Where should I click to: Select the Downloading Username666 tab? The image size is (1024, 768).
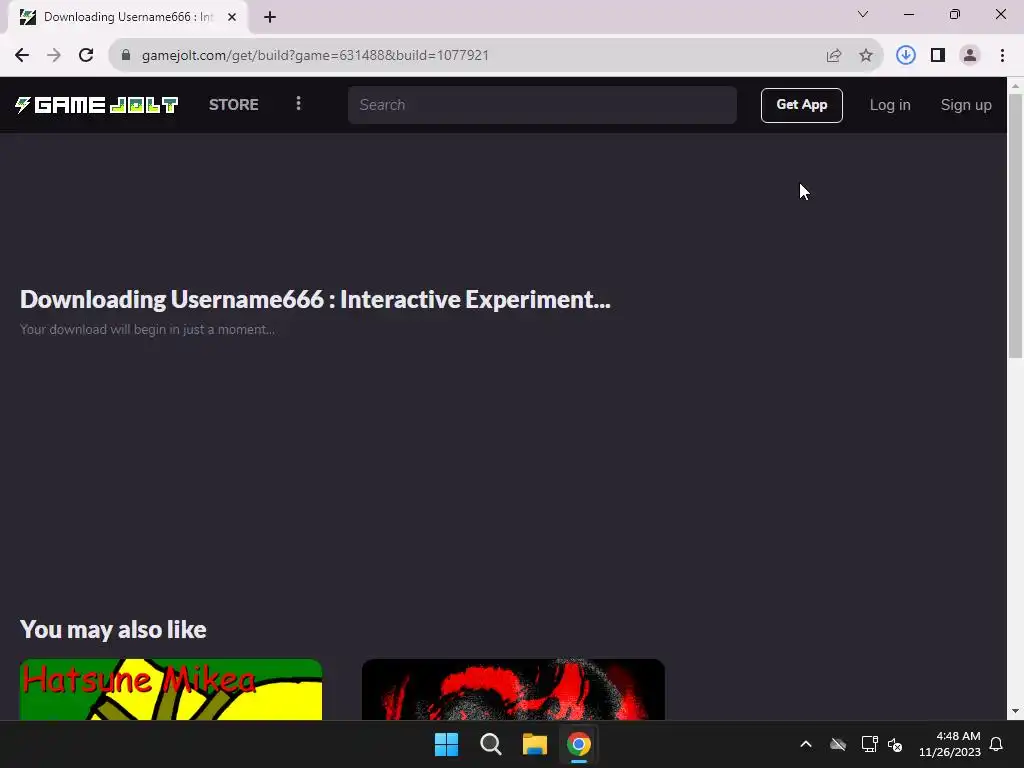(x=128, y=17)
